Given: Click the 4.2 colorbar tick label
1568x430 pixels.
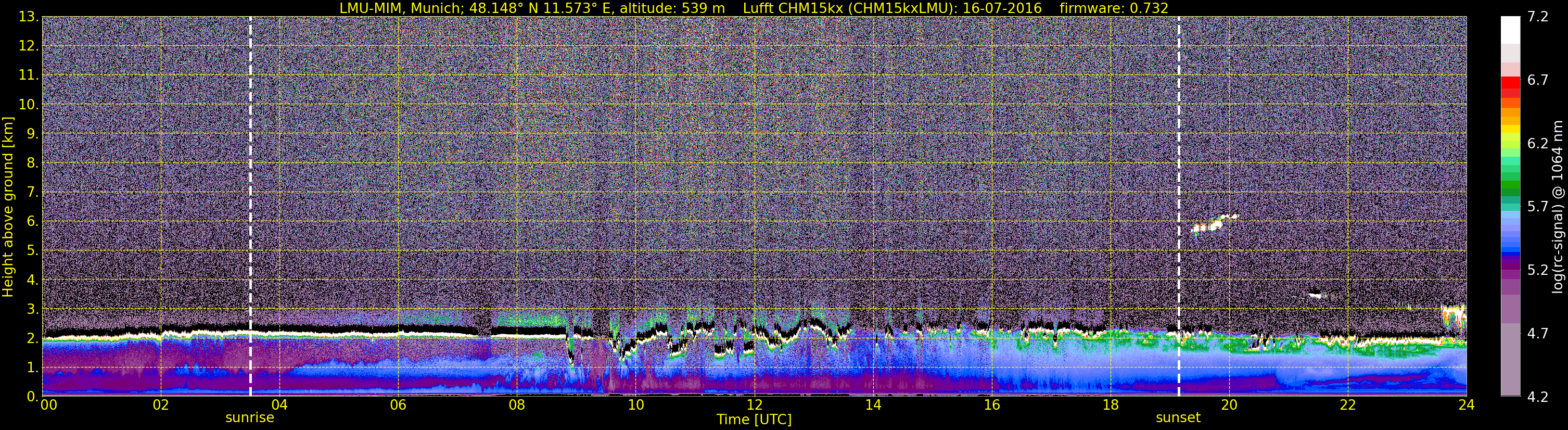Looking at the screenshot, I should coord(1538,397).
